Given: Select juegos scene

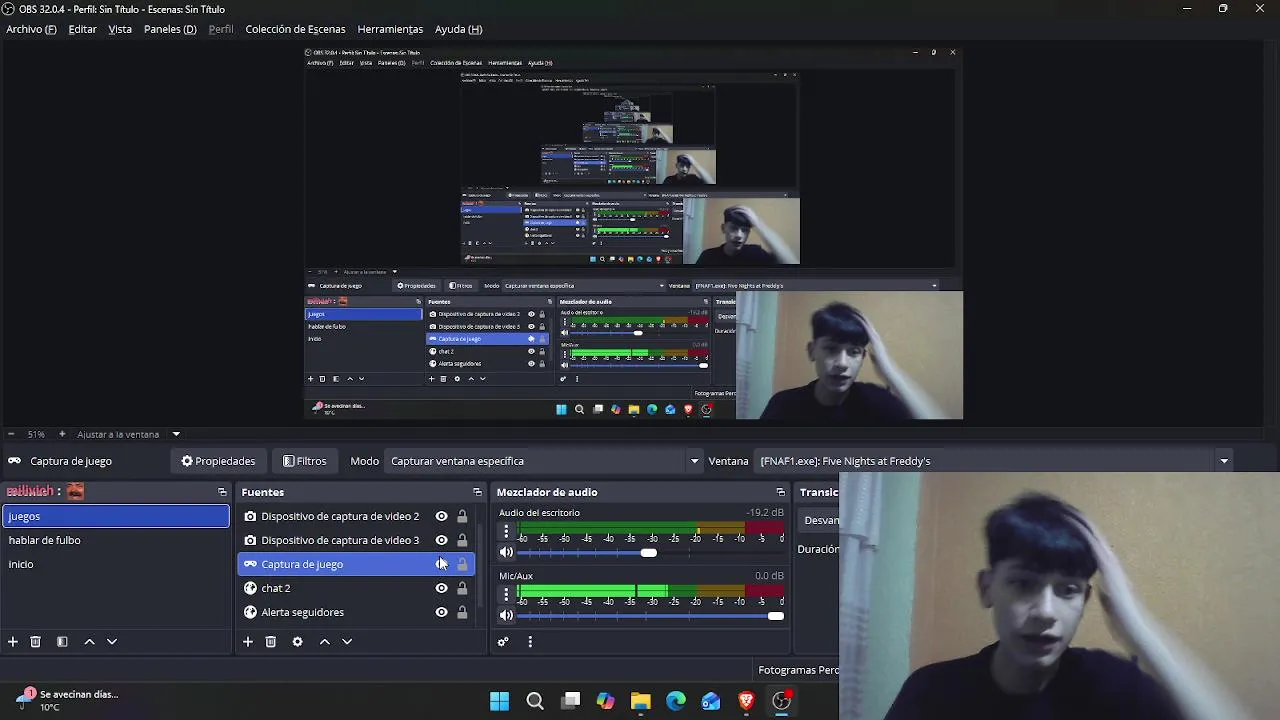Looking at the screenshot, I should tap(116, 516).
